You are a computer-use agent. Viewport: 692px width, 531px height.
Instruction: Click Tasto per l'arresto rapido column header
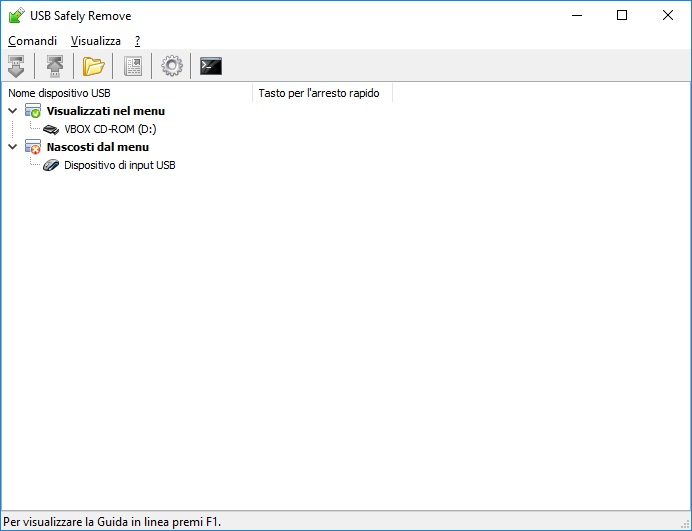(x=323, y=93)
